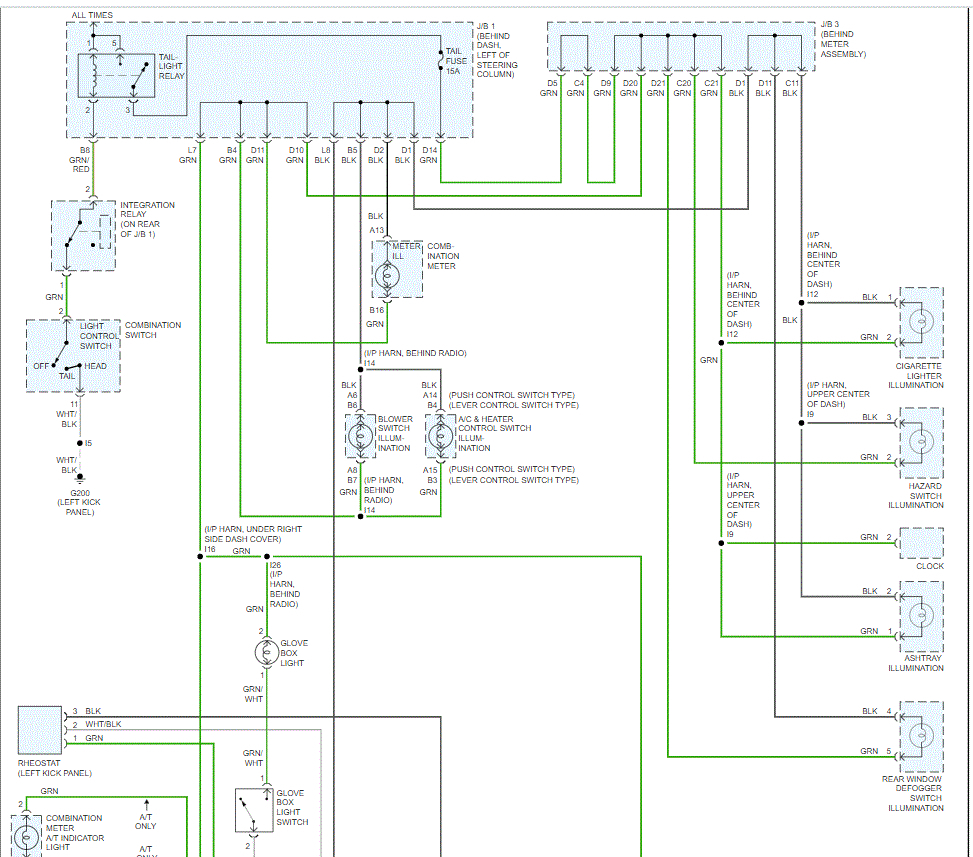Select the blower switch illumination bulb symbol
Image resolution: width=973 pixels, height=857 pixels.
pos(361,436)
